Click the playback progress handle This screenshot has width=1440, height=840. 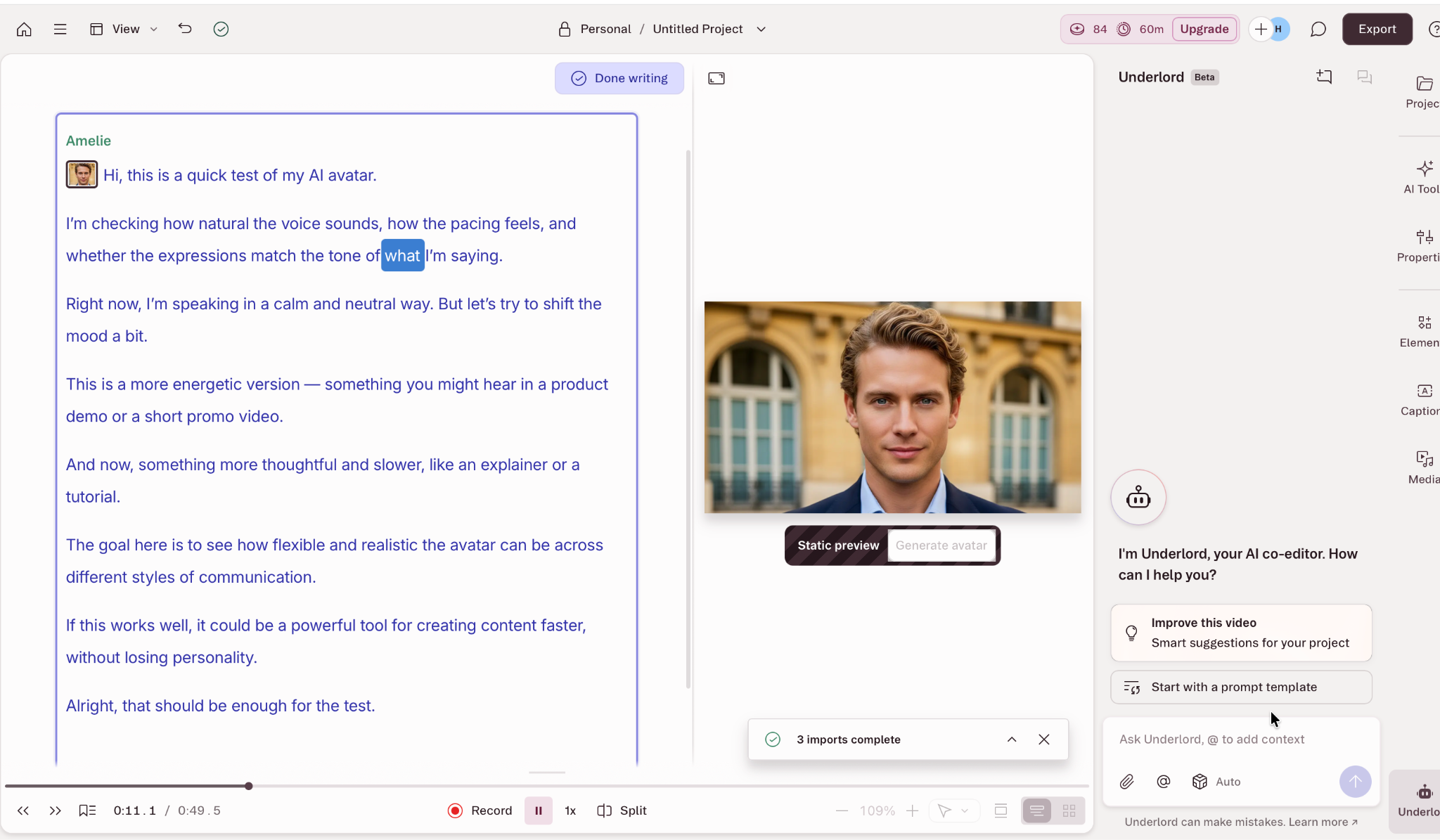point(249,786)
